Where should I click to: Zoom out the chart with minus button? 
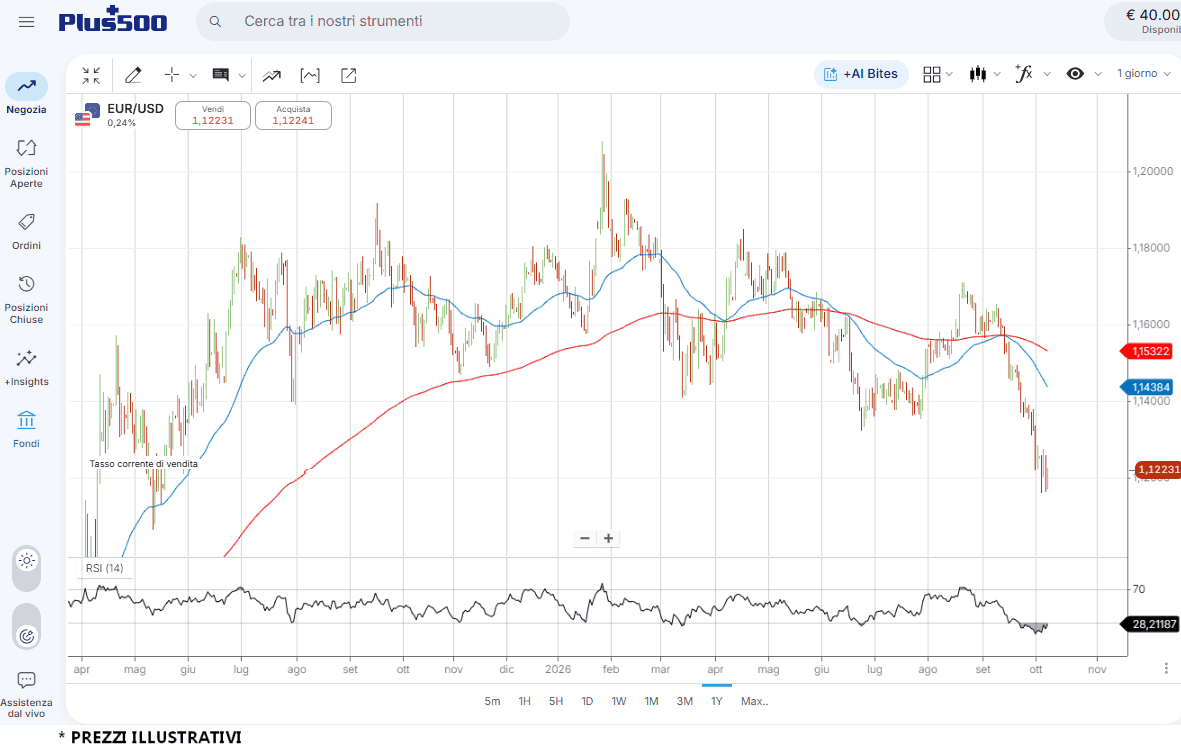[584, 538]
